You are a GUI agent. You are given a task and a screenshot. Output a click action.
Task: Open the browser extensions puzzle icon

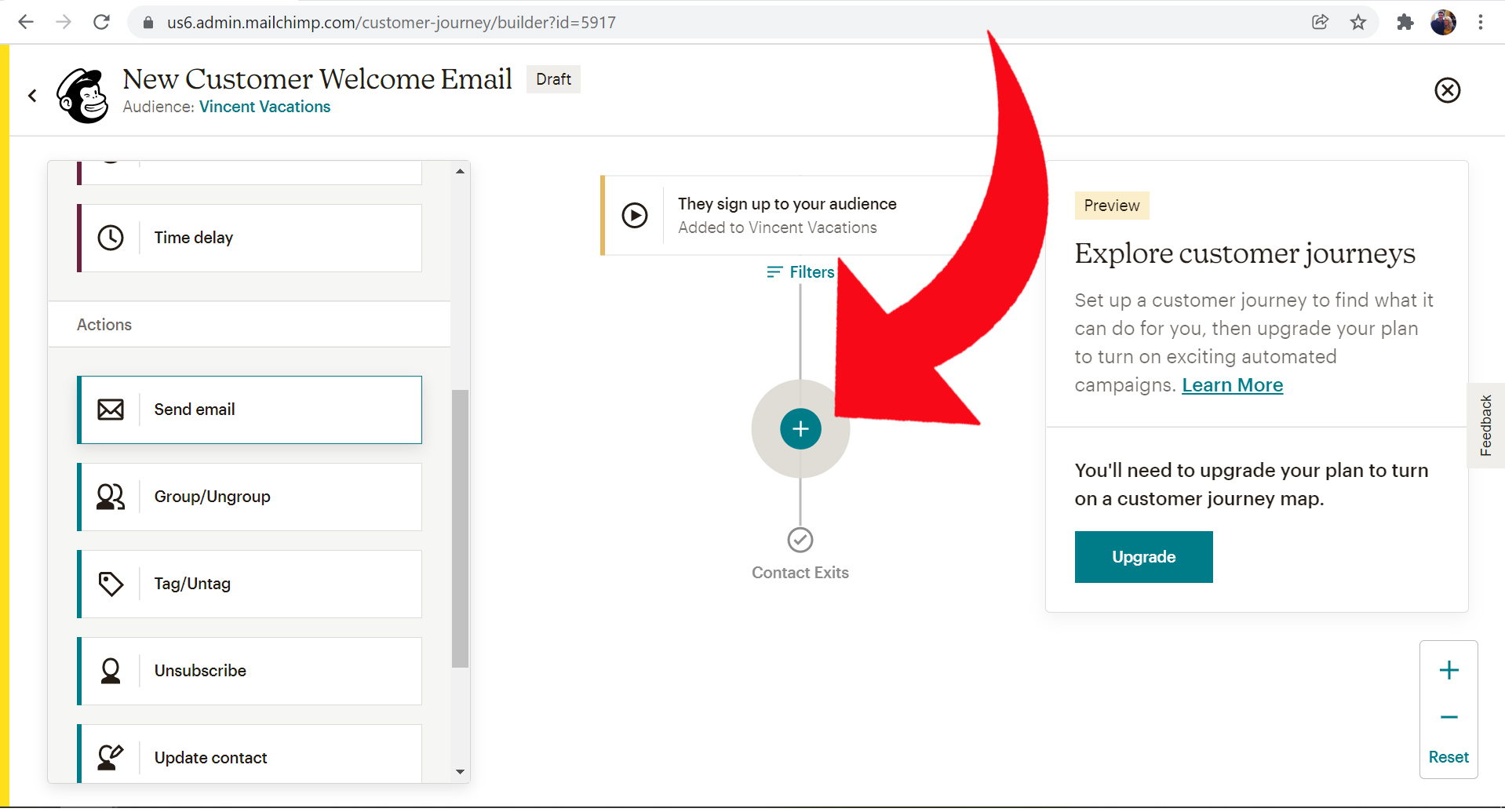pos(1405,22)
